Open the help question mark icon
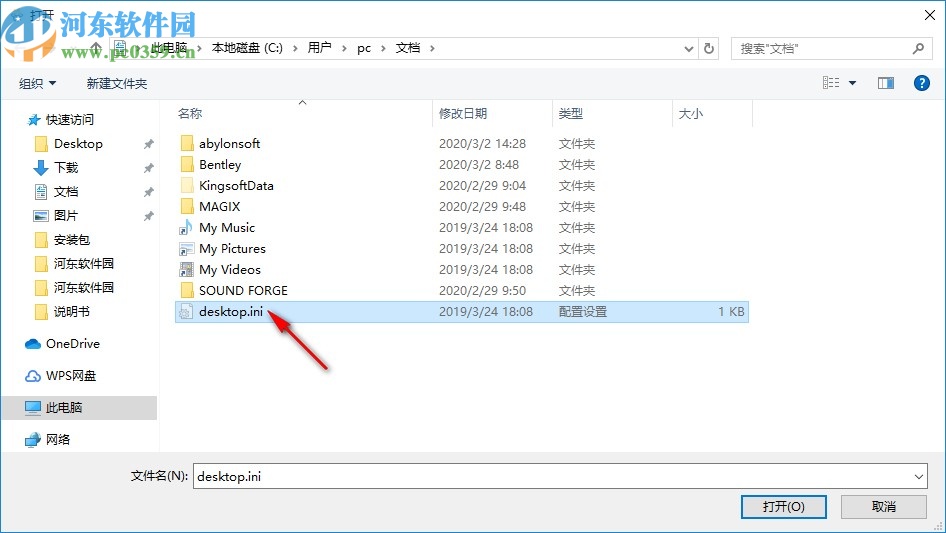 pos(921,83)
